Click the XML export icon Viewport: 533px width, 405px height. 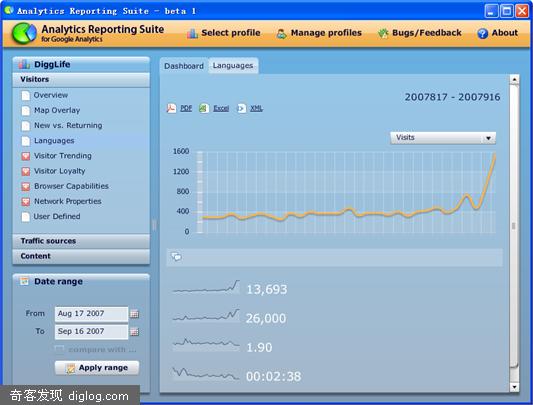coord(241,108)
